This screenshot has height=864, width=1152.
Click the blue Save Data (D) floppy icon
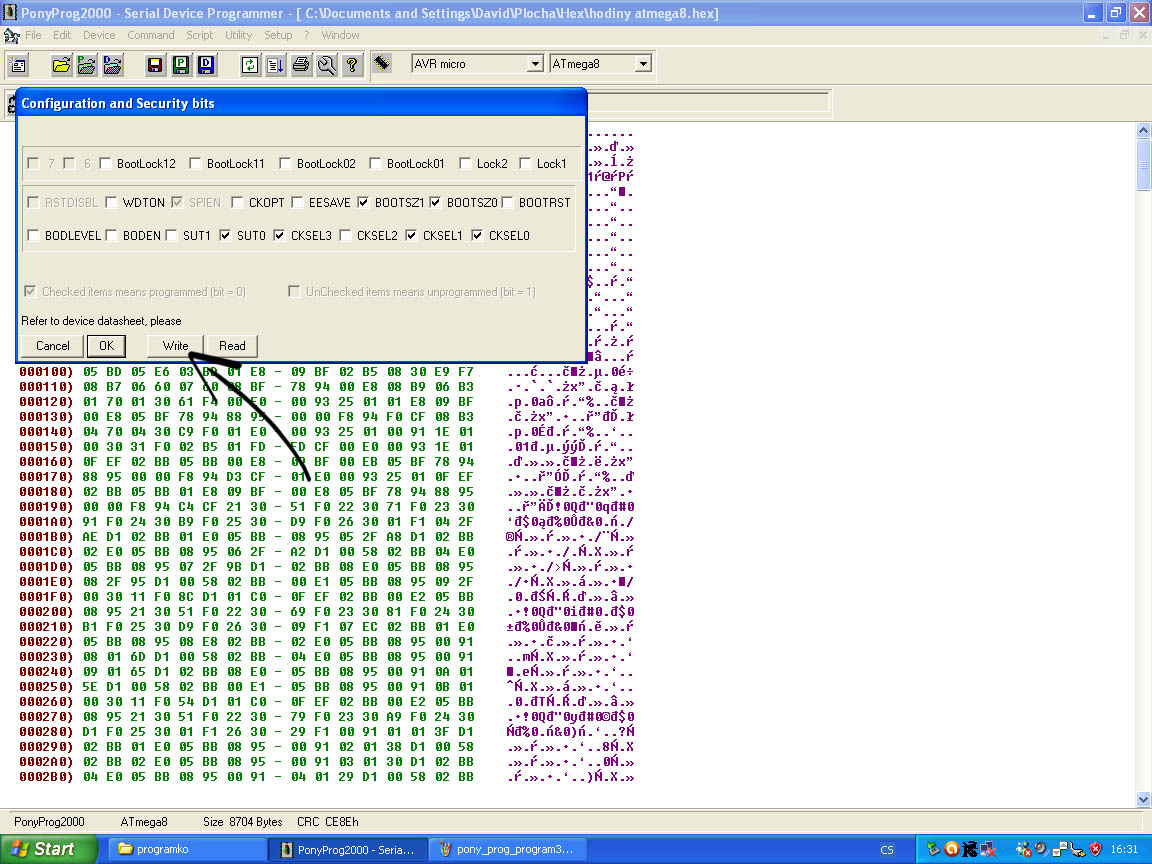point(206,65)
